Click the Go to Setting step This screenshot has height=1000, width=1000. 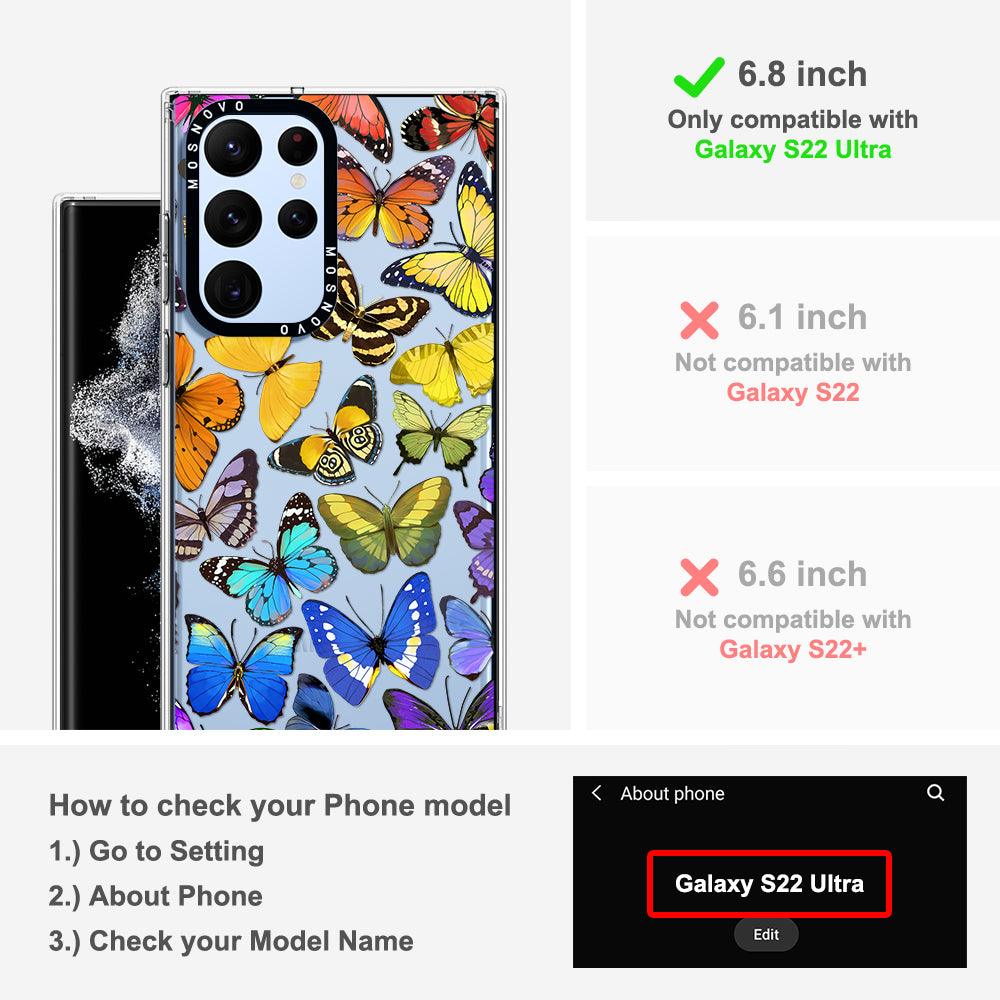pyautogui.click(x=156, y=851)
